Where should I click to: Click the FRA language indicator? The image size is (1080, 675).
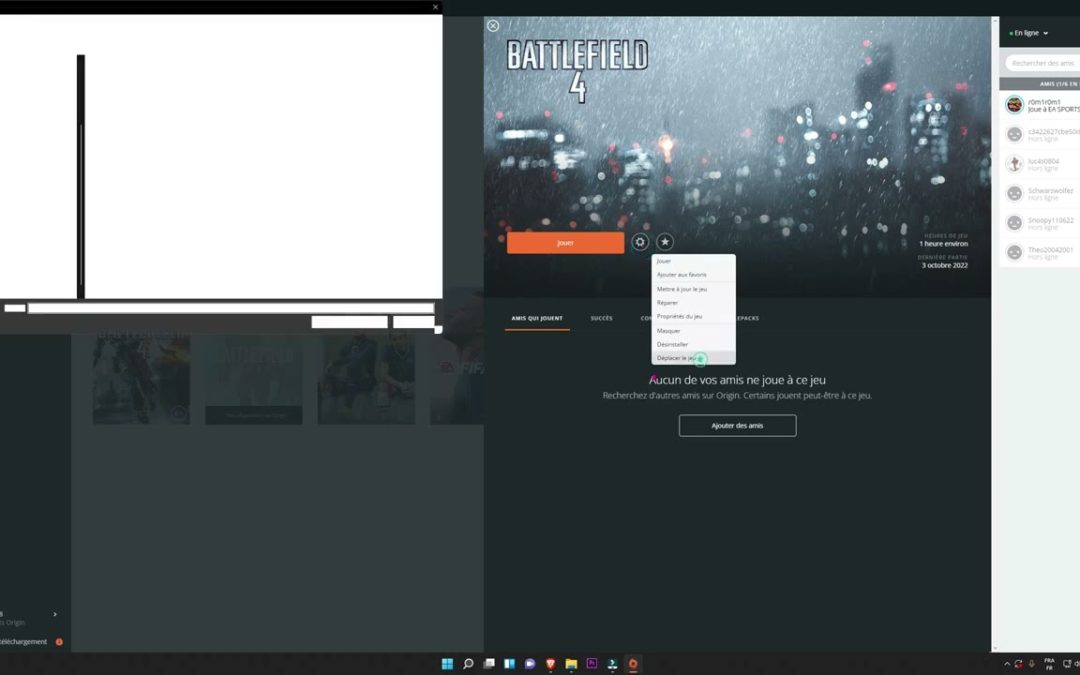pyautogui.click(x=1049, y=664)
